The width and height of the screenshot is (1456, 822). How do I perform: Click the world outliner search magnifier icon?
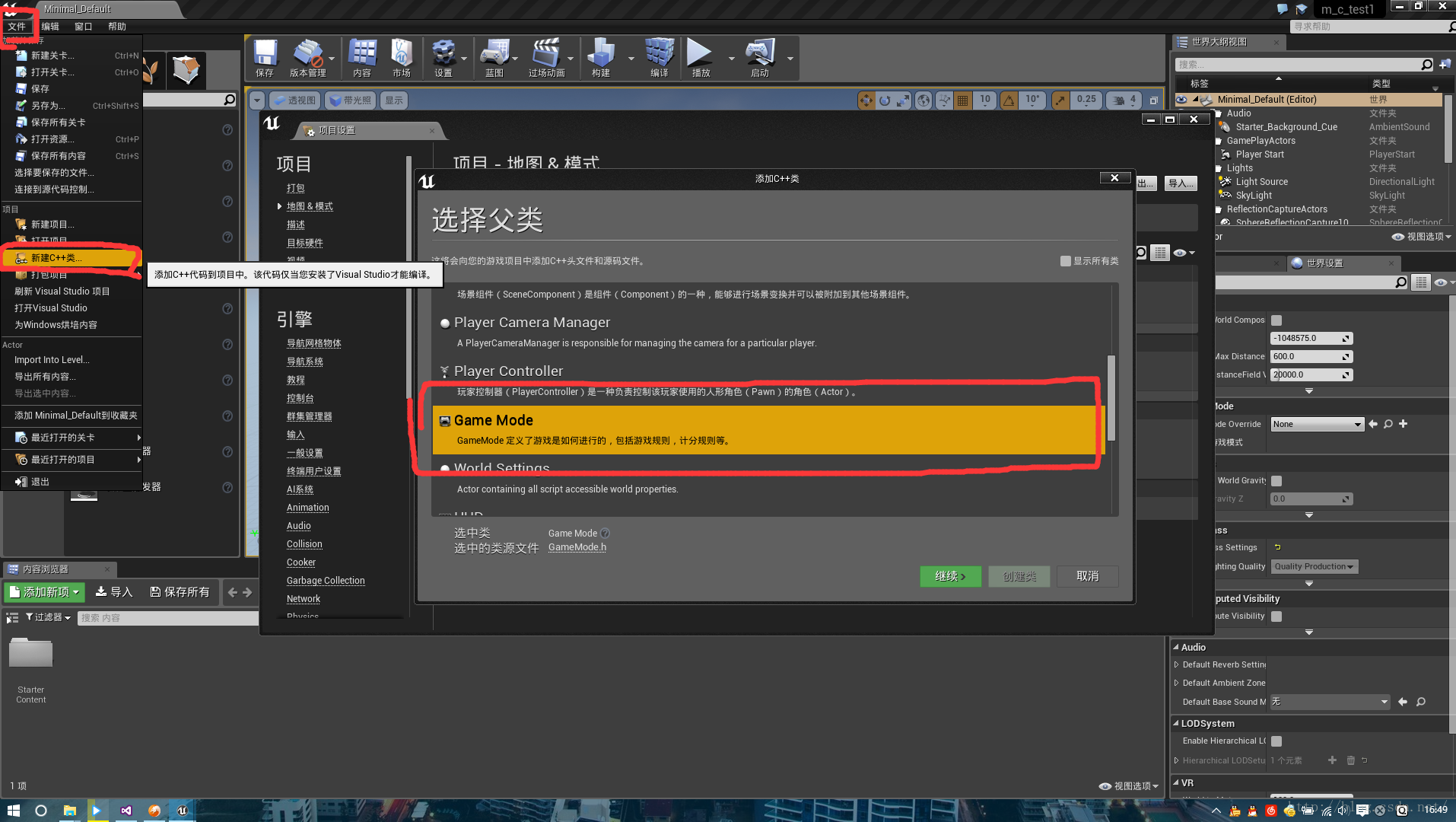click(x=1427, y=65)
